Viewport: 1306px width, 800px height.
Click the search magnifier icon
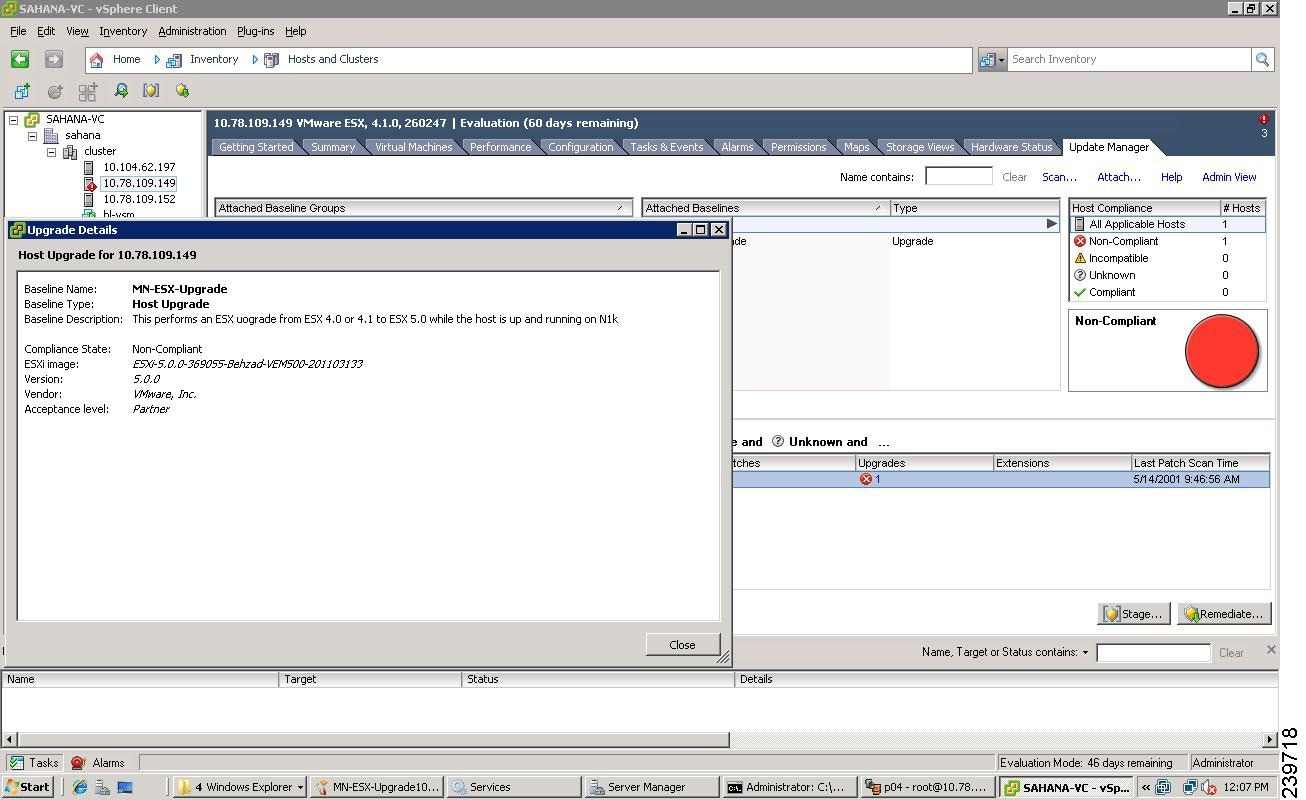click(1262, 60)
